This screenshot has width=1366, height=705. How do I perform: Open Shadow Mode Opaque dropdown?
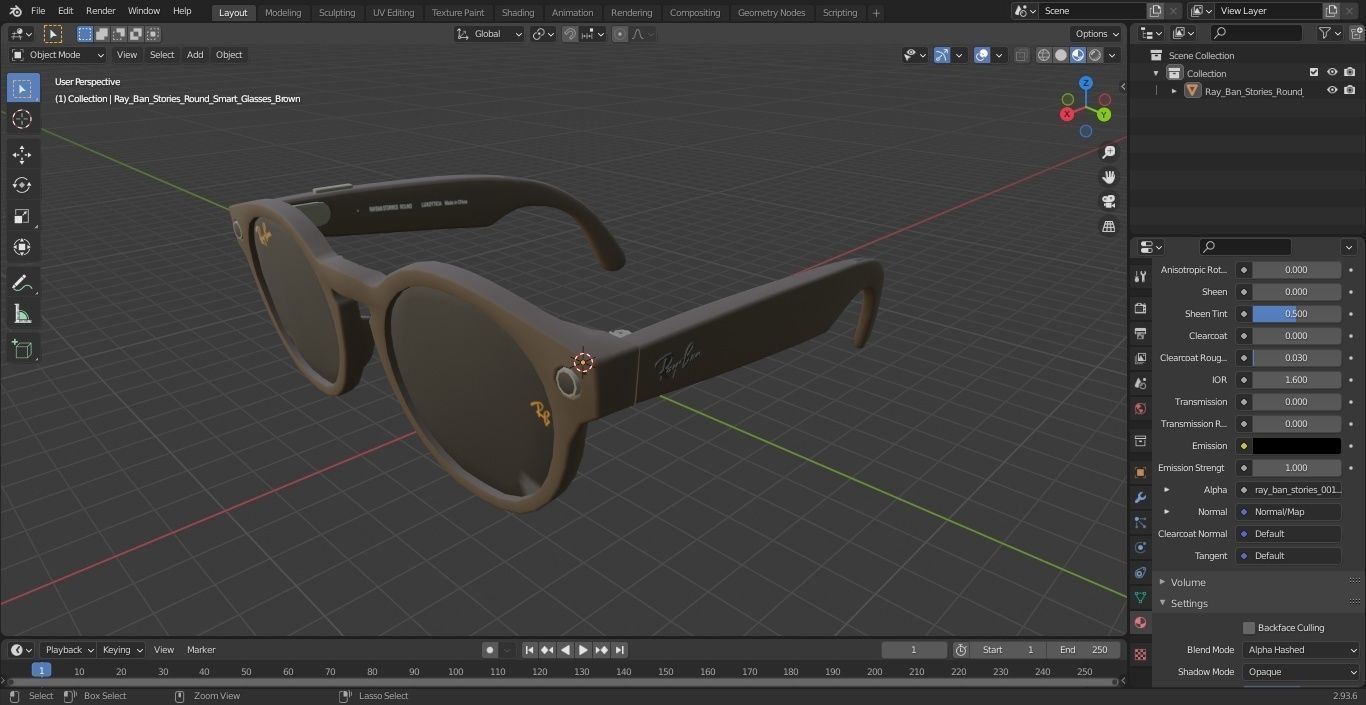1302,672
